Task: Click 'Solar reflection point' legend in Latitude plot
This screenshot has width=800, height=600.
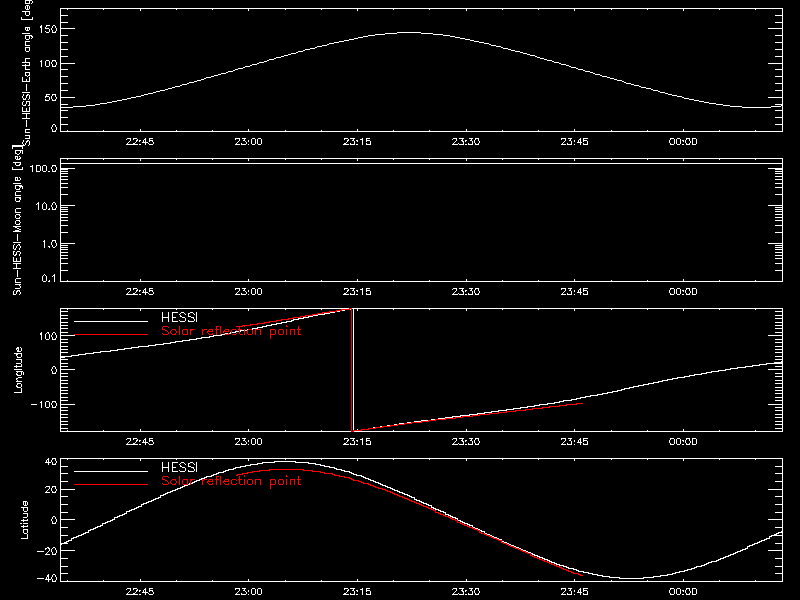Action: coord(231,481)
